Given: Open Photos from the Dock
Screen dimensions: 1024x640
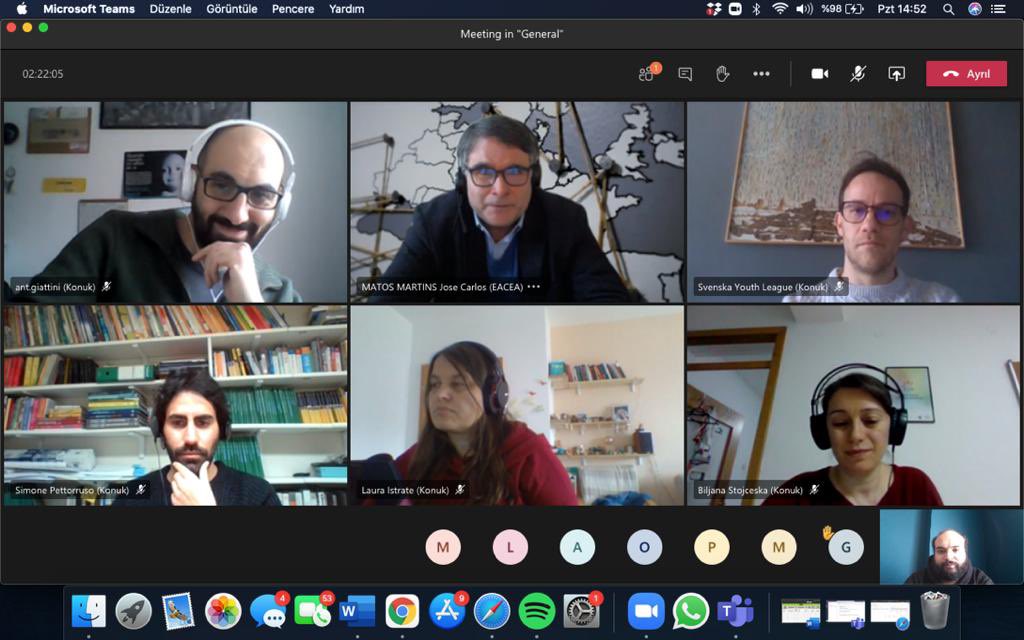Looking at the screenshot, I should (x=223, y=611).
